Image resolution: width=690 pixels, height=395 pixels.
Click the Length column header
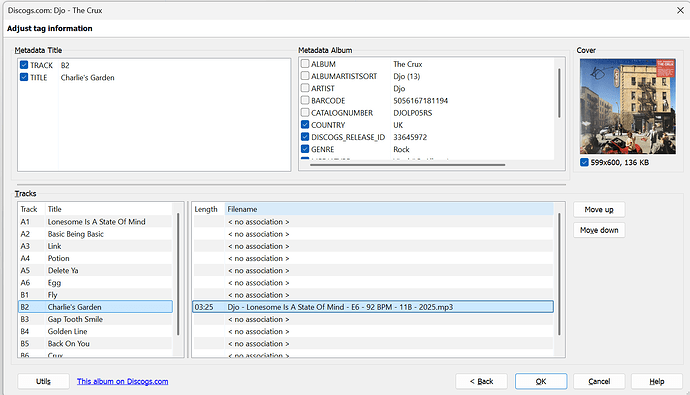[x=208, y=209]
